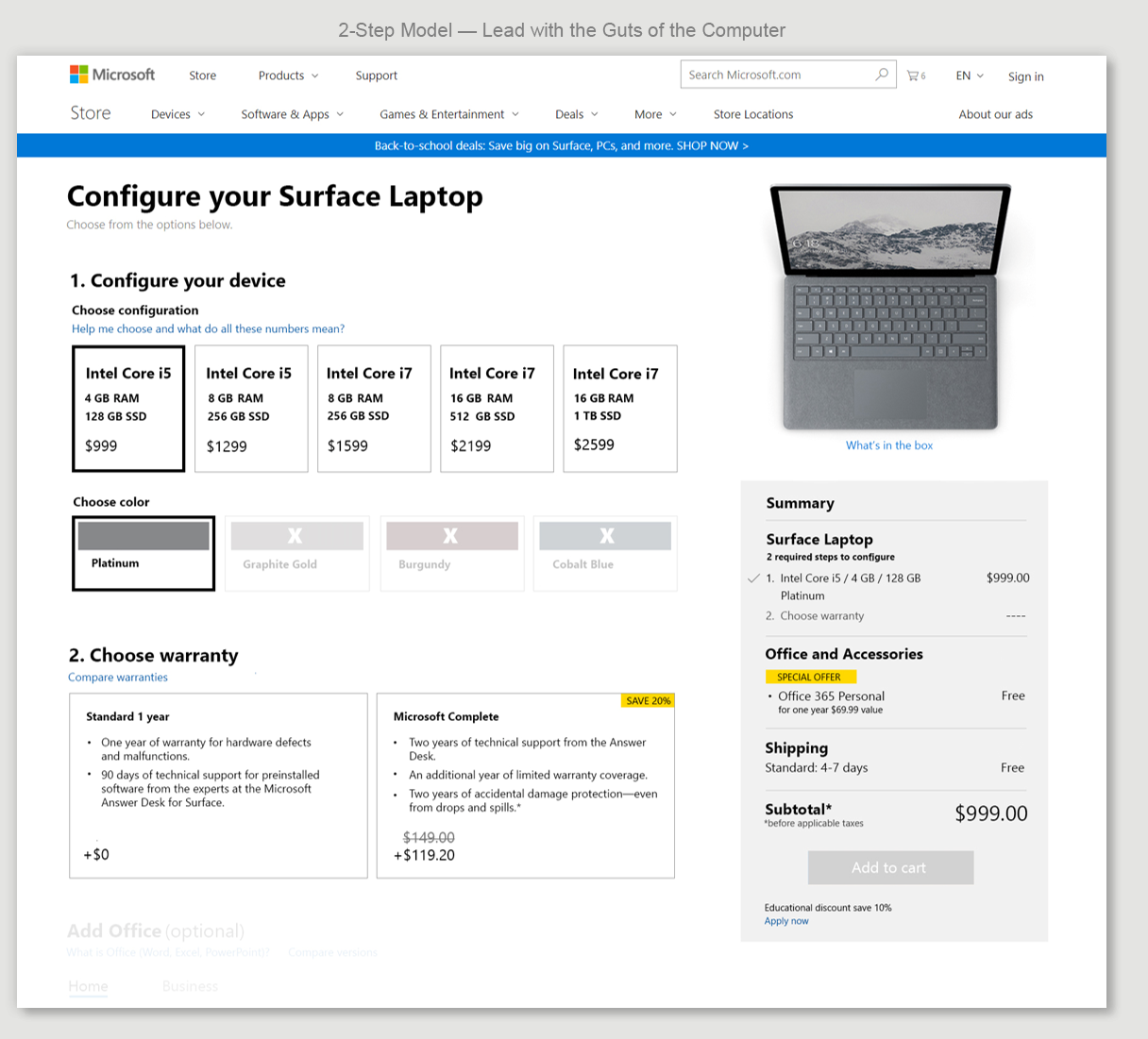Click the SAVE 20% badge
This screenshot has width=1148, height=1039.
(648, 701)
